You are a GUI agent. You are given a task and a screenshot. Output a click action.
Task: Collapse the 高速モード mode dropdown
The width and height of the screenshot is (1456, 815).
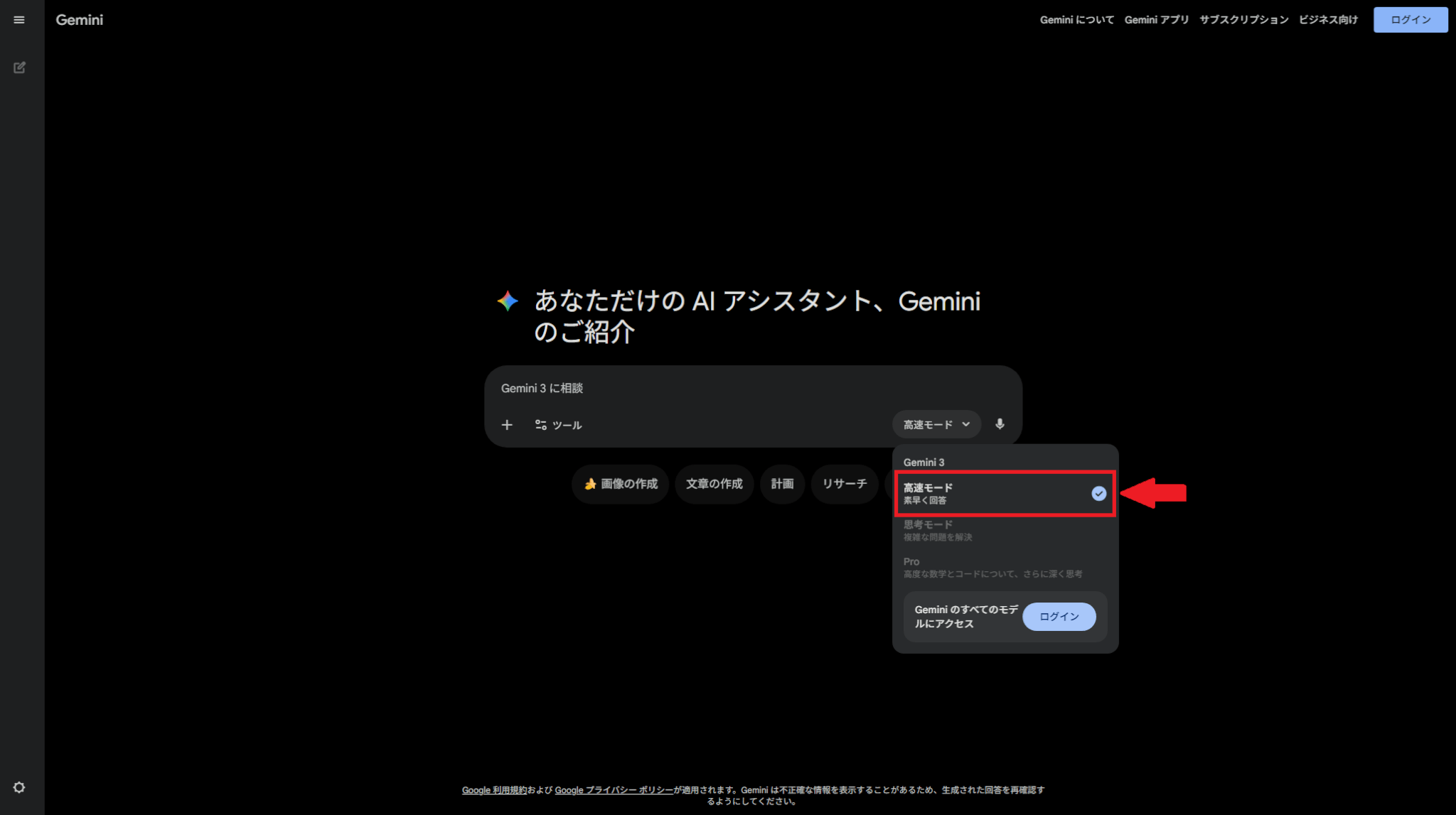[x=936, y=425]
